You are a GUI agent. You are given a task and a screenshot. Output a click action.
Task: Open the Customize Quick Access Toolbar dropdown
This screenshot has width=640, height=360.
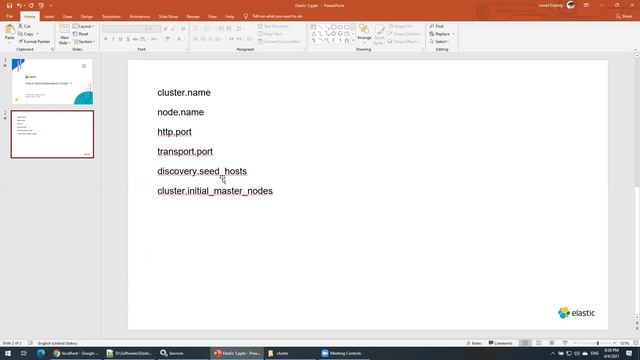pos(51,6)
